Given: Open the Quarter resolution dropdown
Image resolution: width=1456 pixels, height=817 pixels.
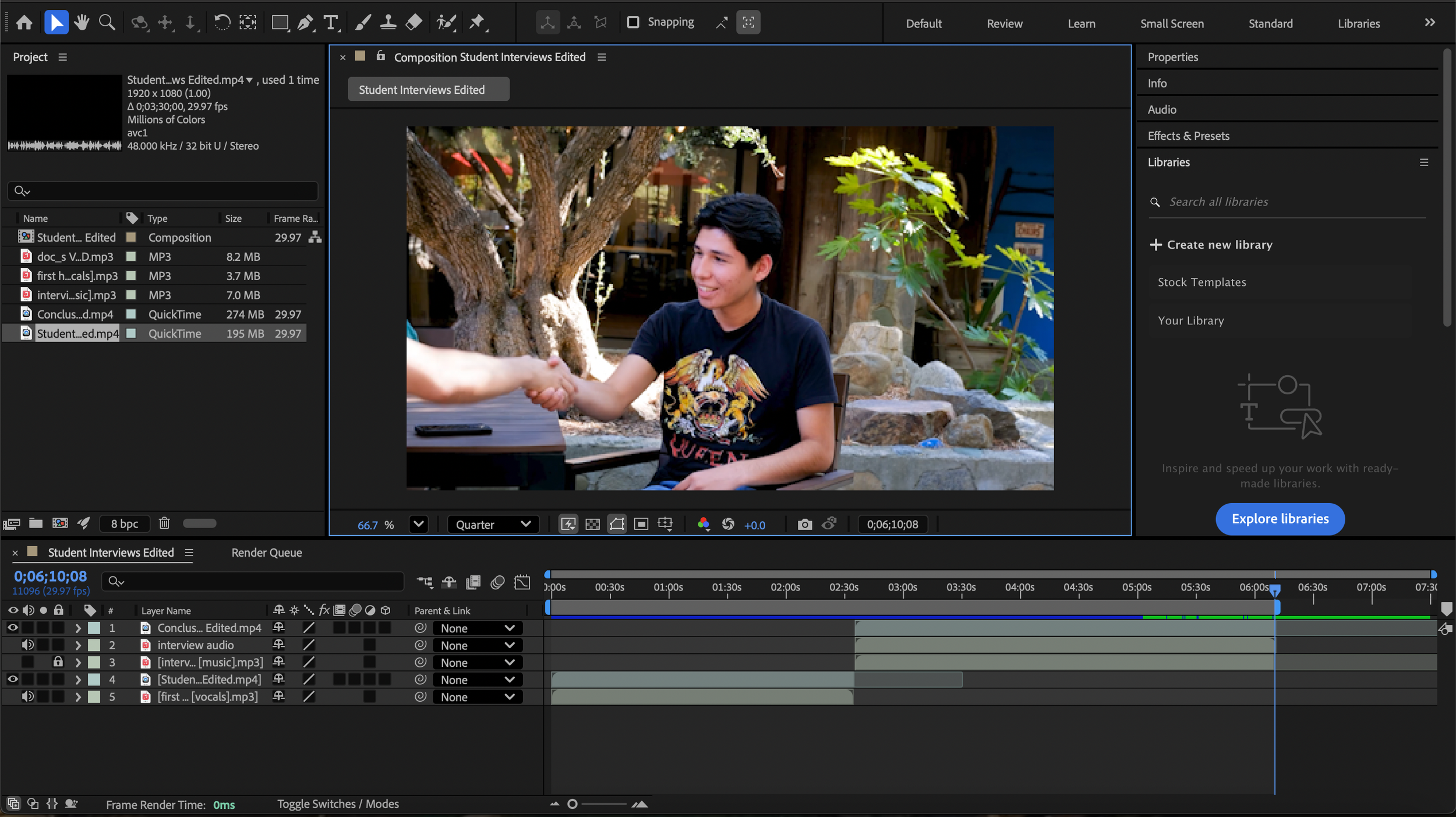Looking at the screenshot, I should [493, 525].
